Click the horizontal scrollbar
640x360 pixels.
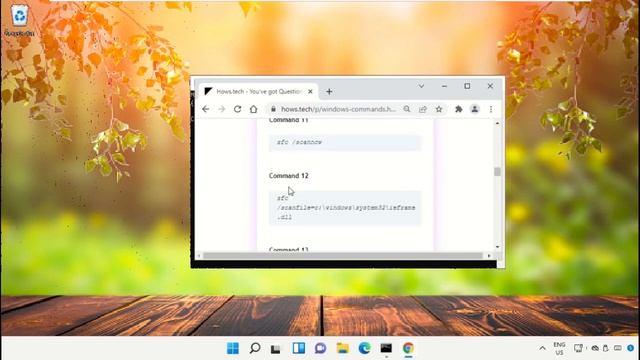[x=343, y=256]
